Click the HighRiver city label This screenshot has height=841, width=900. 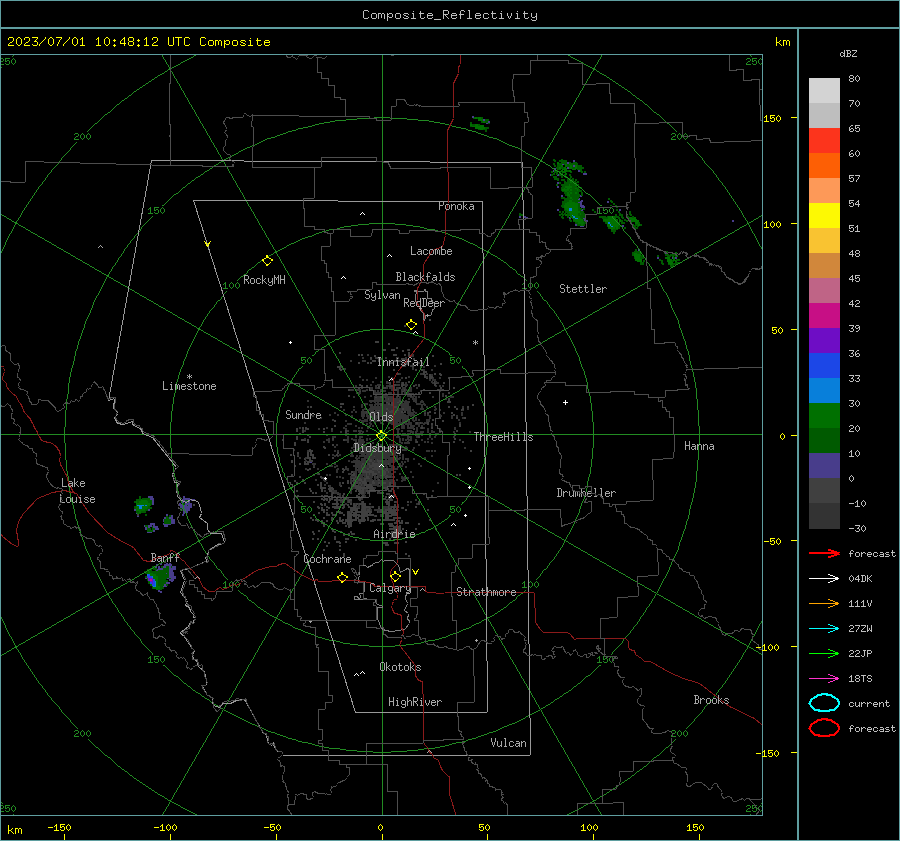pos(415,702)
